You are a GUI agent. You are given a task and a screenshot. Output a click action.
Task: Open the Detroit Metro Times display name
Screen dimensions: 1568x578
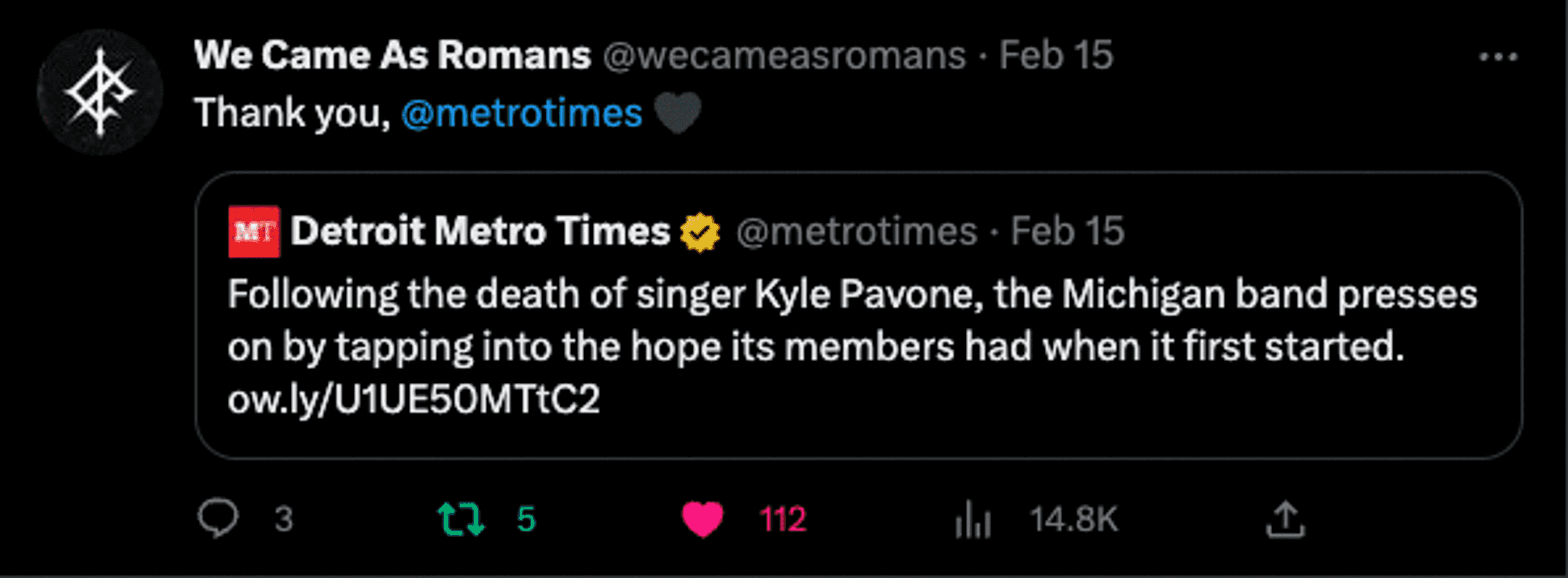tap(480, 232)
